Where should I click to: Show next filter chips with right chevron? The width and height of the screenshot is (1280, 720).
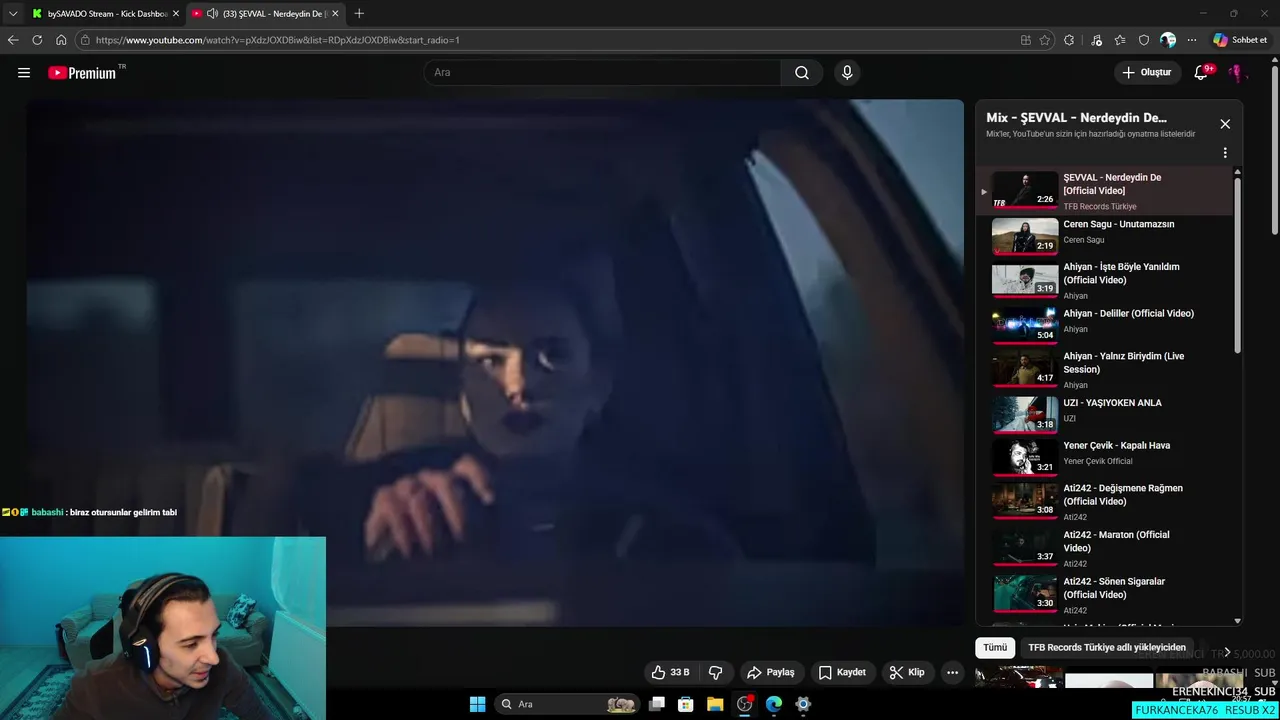1227,652
